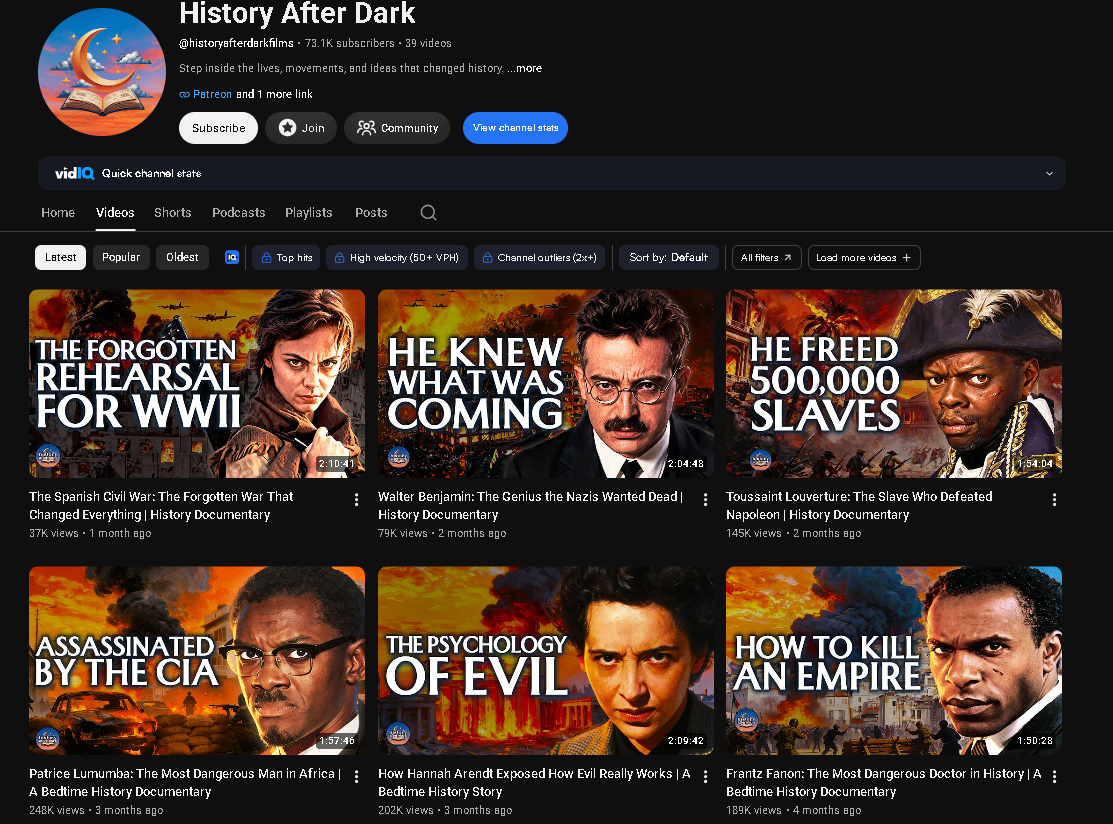The width and height of the screenshot is (1113, 824).
Task: Open All filters button
Action: click(767, 258)
